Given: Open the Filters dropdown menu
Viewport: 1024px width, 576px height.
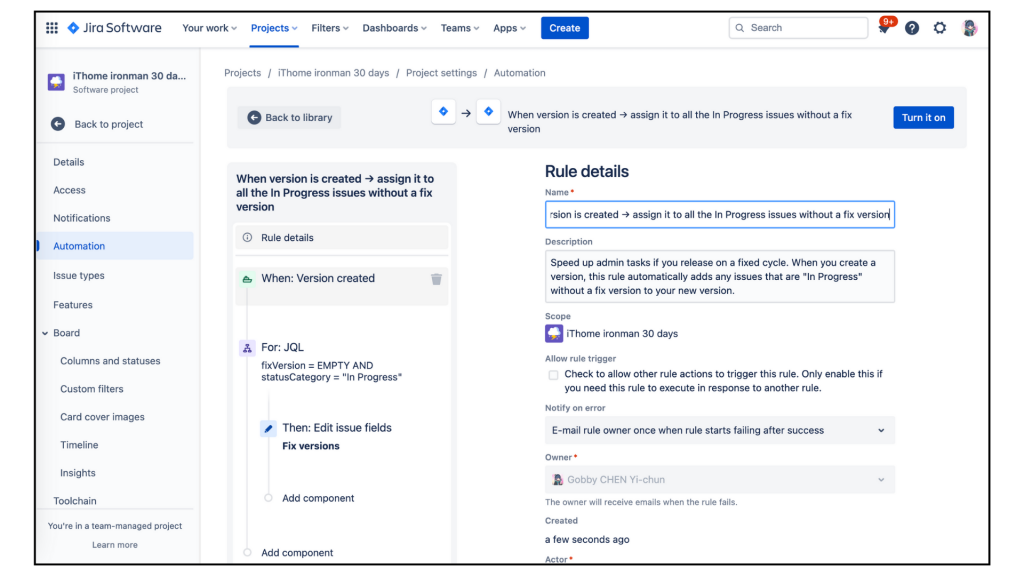Looking at the screenshot, I should click(330, 28).
